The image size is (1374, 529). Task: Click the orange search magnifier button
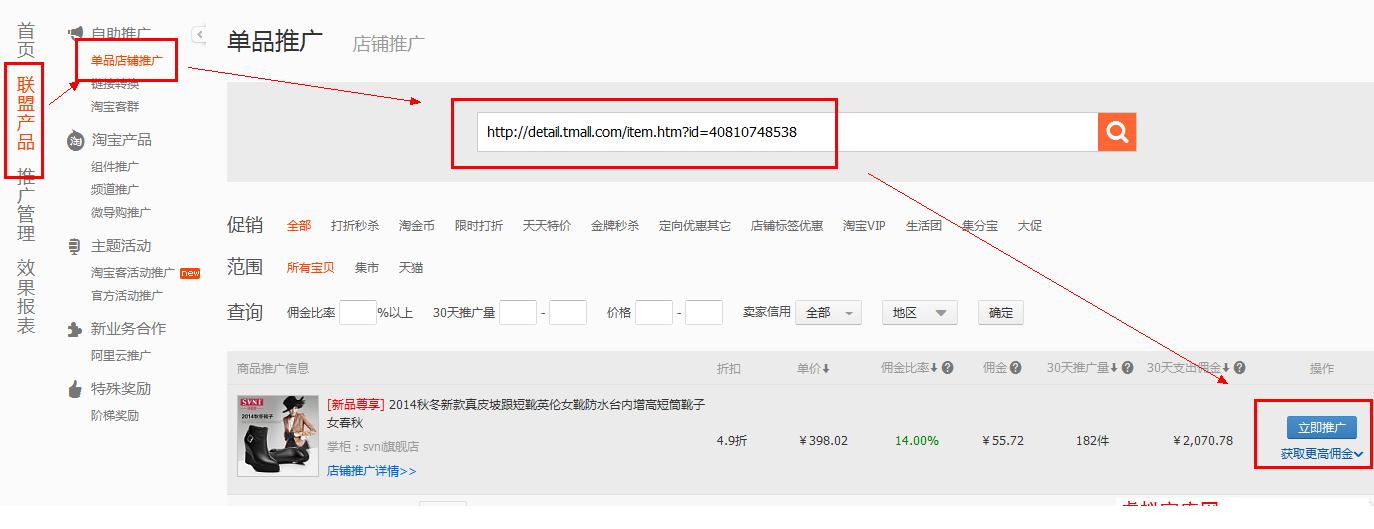(1117, 132)
